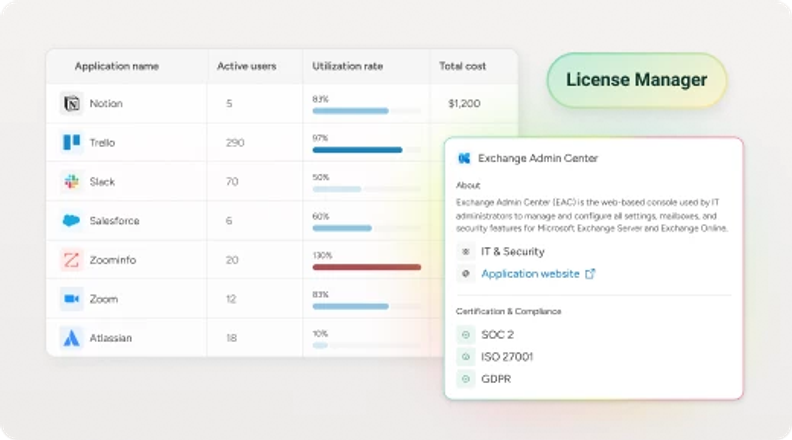
Task: Click the Zoom camera icon
Action: point(72,299)
